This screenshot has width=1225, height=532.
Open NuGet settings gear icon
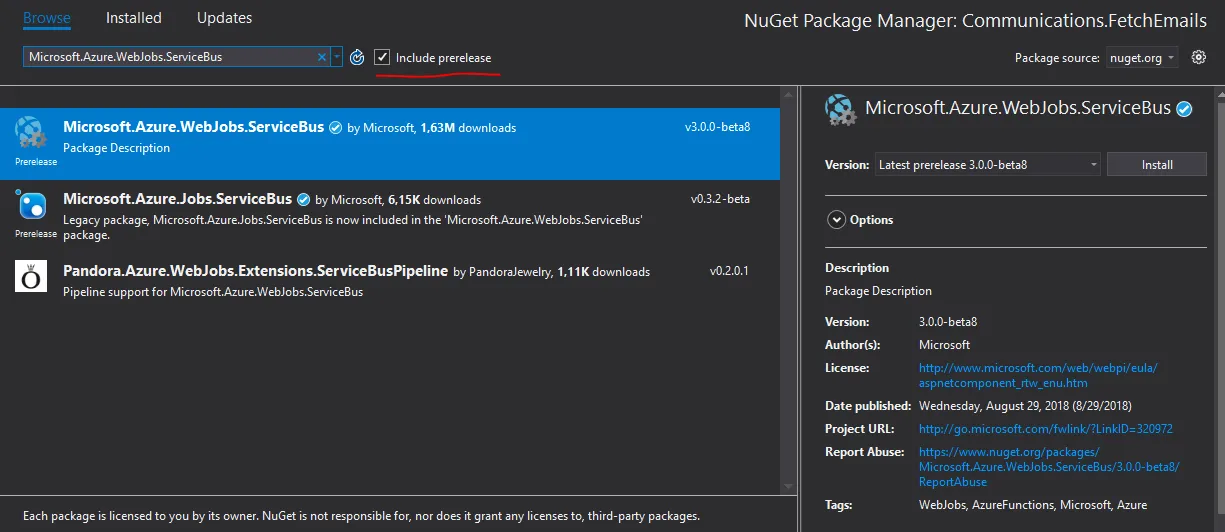[1199, 57]
